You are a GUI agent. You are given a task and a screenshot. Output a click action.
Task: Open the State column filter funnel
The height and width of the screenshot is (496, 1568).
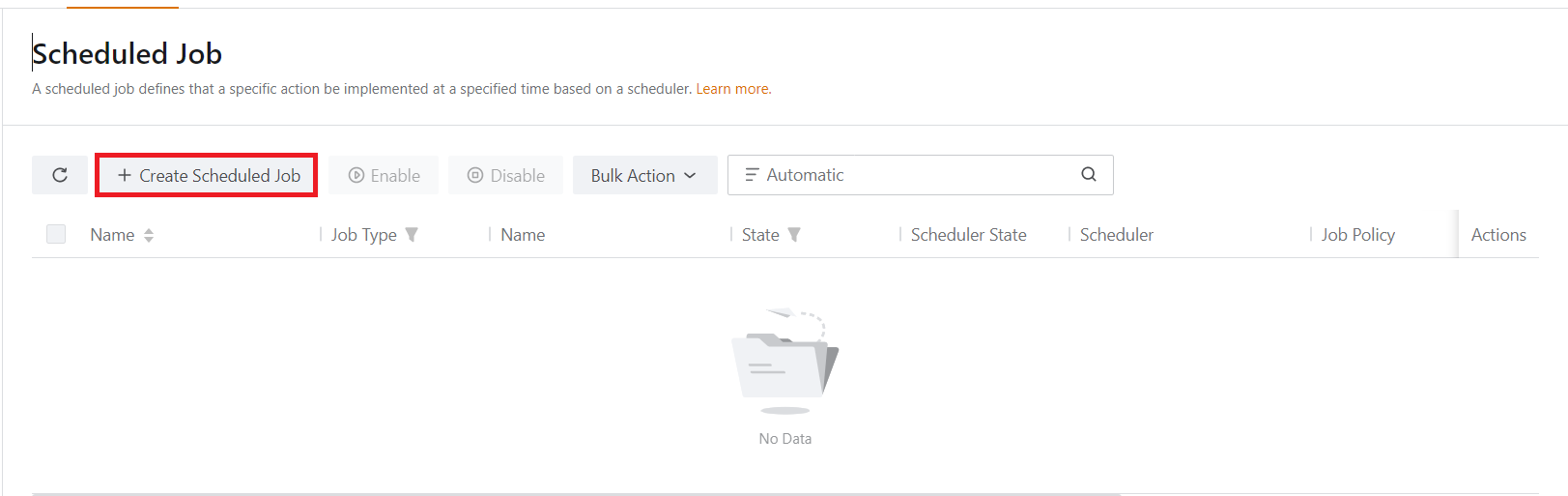click(794, 235)
